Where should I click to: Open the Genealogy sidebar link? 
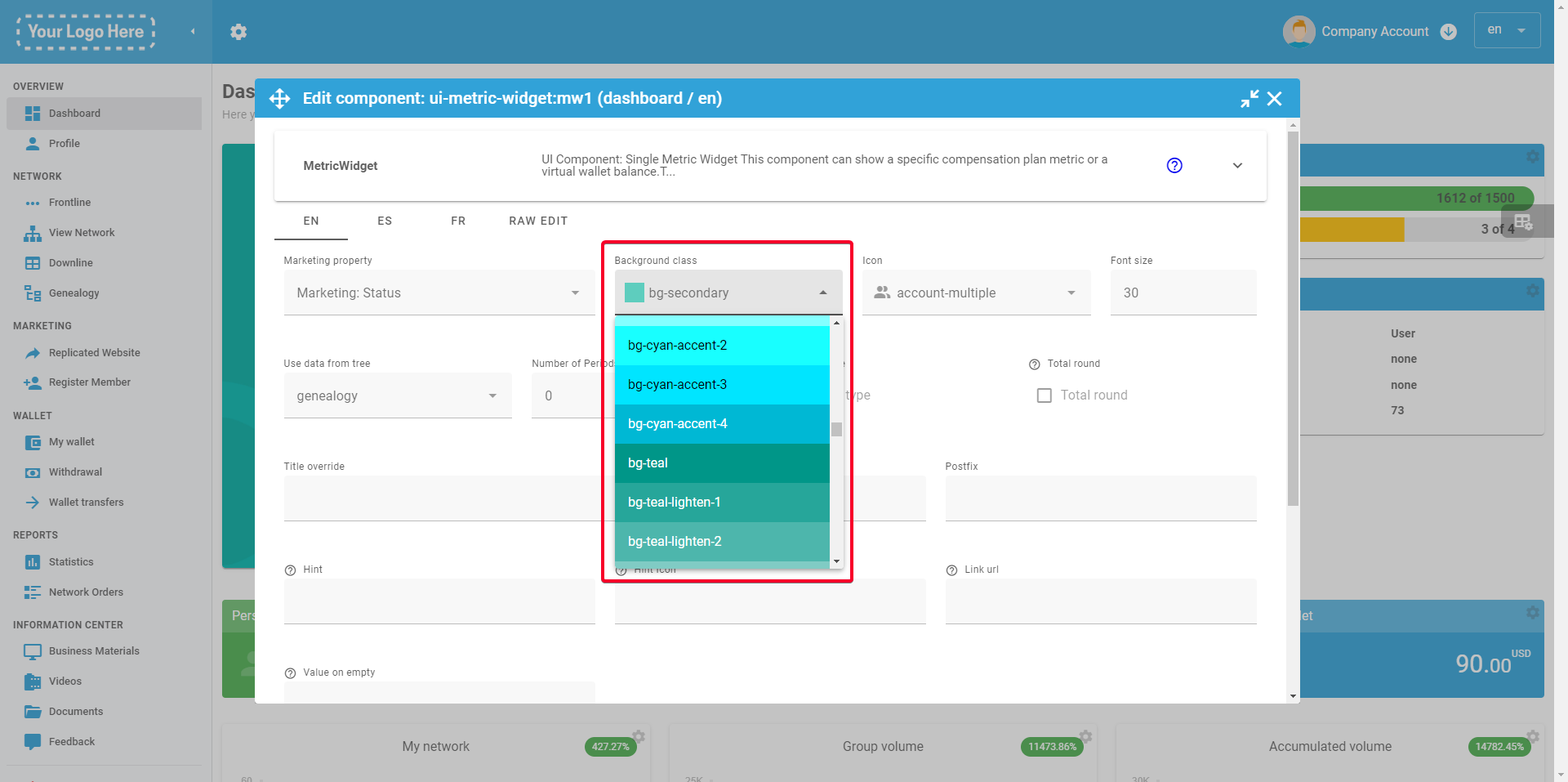coord(73,293)
